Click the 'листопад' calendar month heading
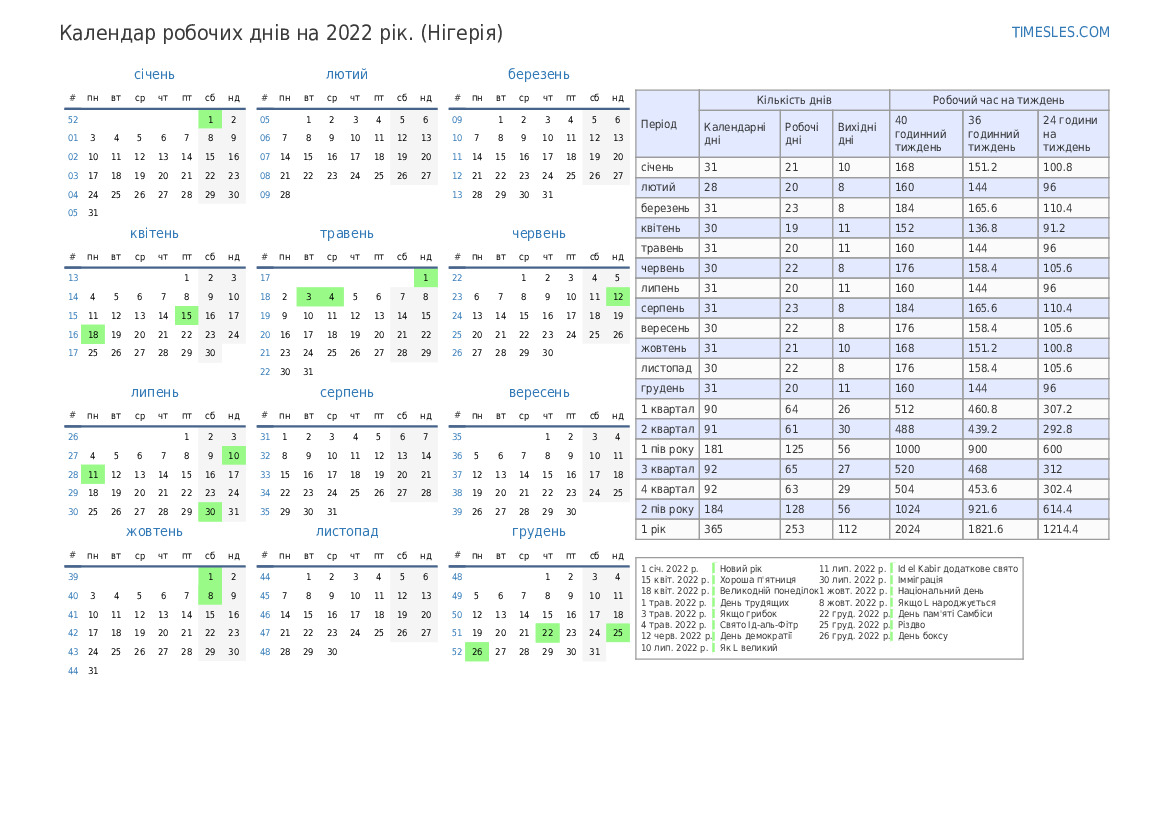 click(x=347, y=532)
